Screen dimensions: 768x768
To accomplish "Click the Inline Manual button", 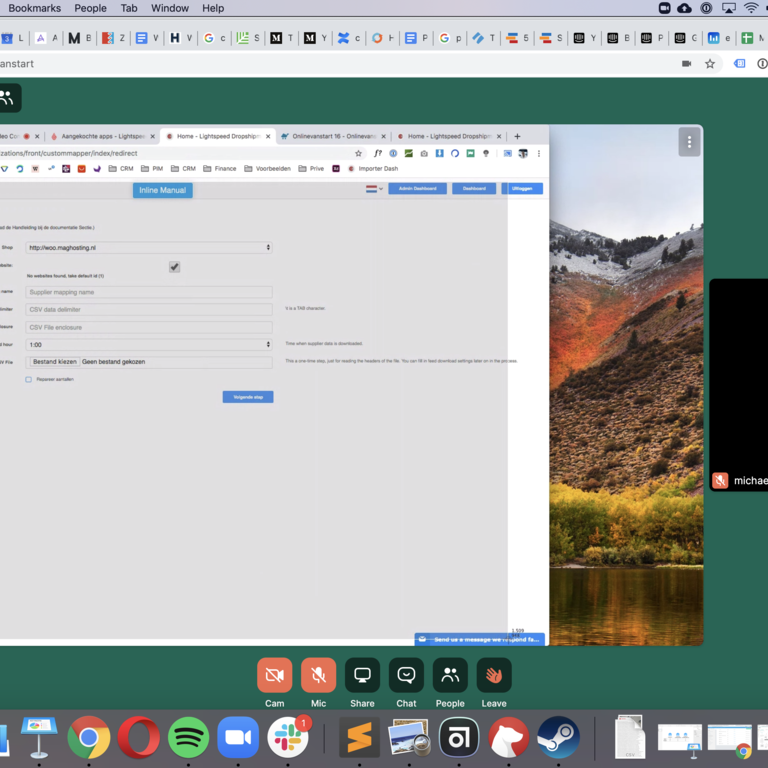I will tap(162, 190).
